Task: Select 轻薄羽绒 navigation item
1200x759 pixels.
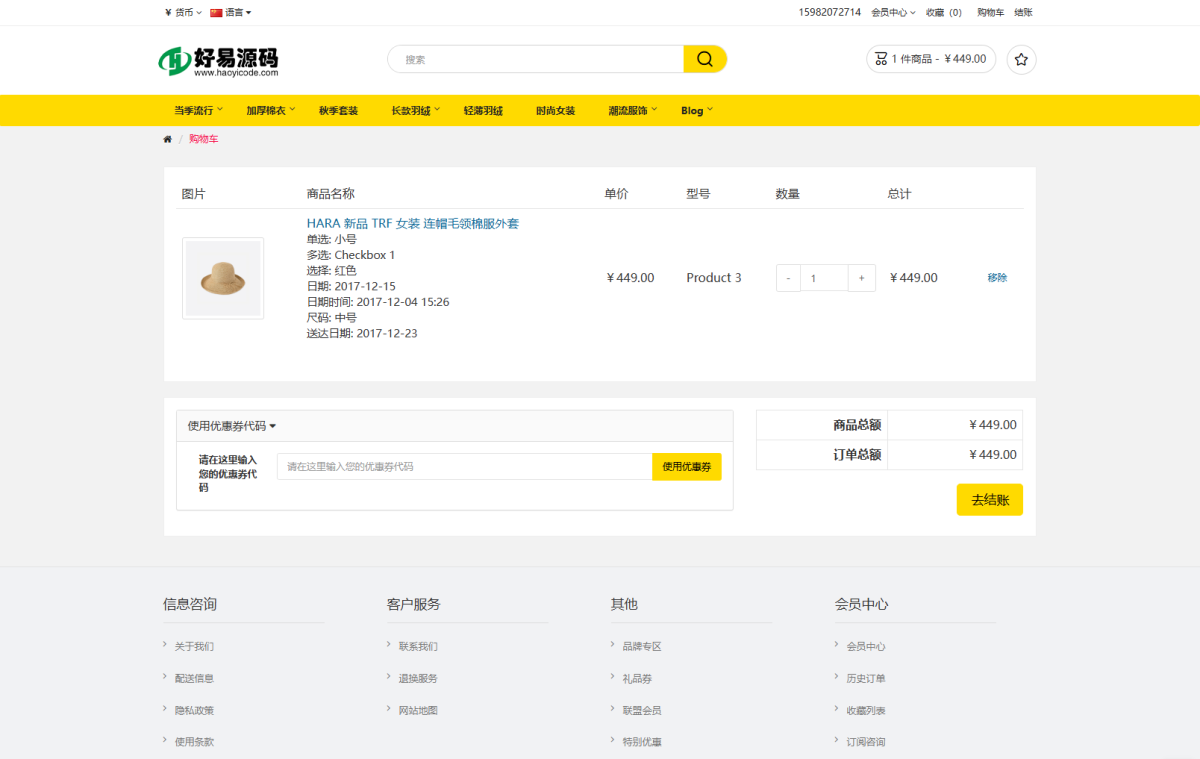Action: tap(483, 110)
